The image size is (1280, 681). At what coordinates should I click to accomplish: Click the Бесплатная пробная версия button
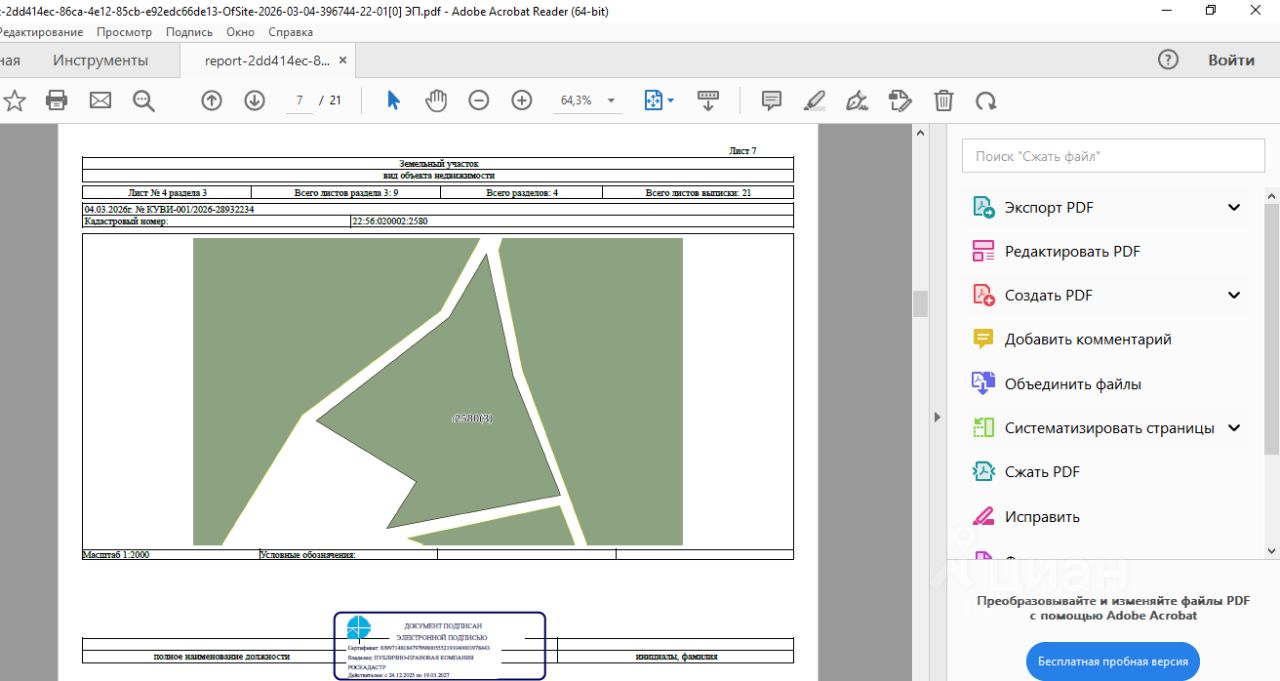click(1113, 662)
